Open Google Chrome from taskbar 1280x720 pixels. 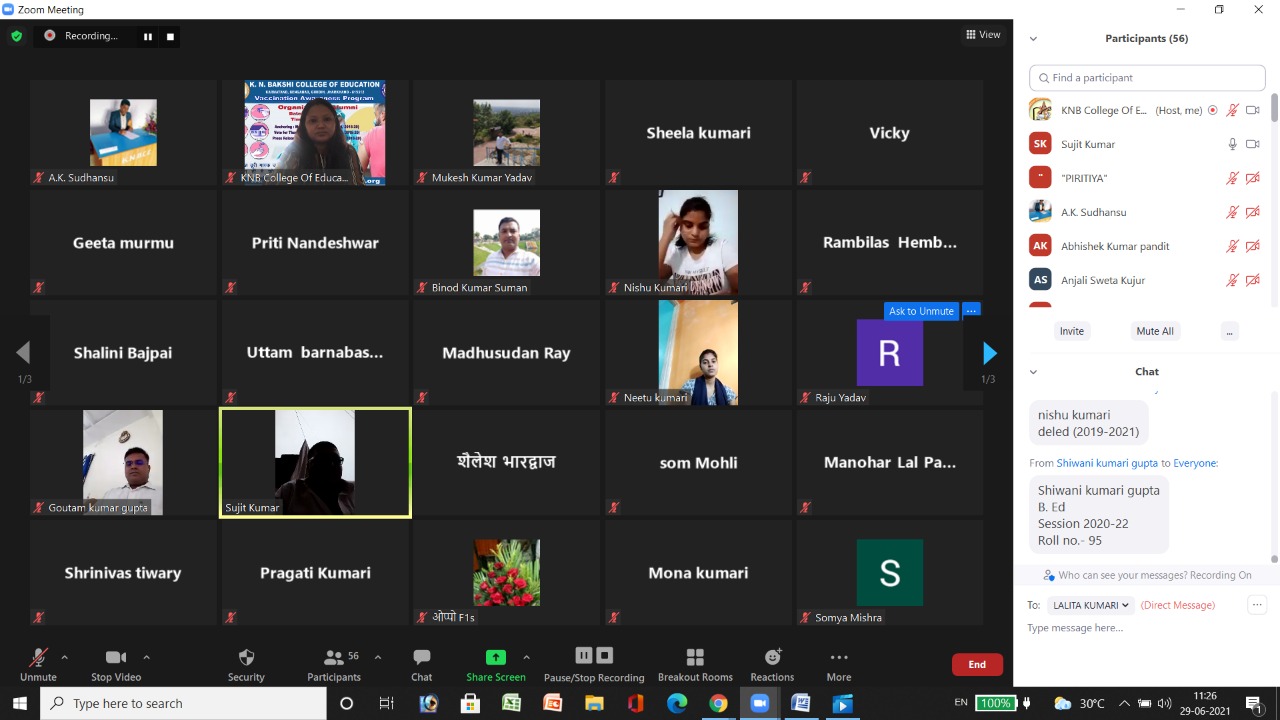click(718, 703)
